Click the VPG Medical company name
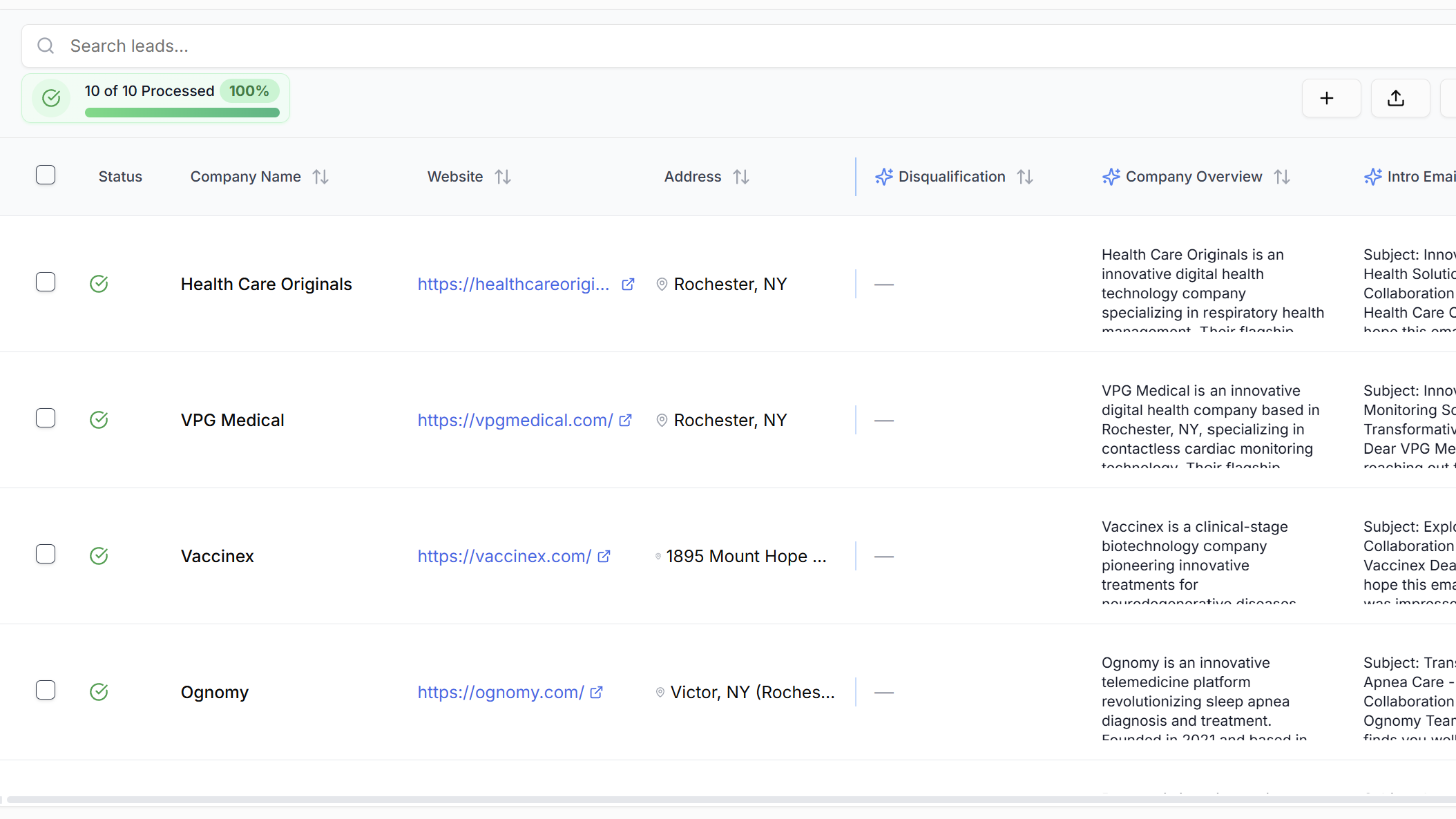Viewport: 1456px width, 819px height. 233,420
